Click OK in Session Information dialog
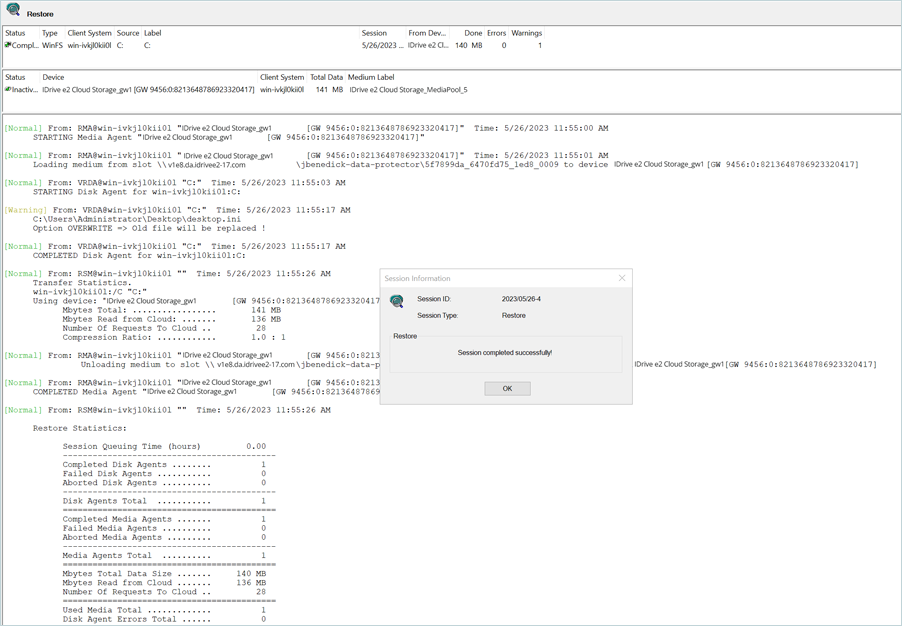This screenshot has width=902, height=626. (507, 389)
